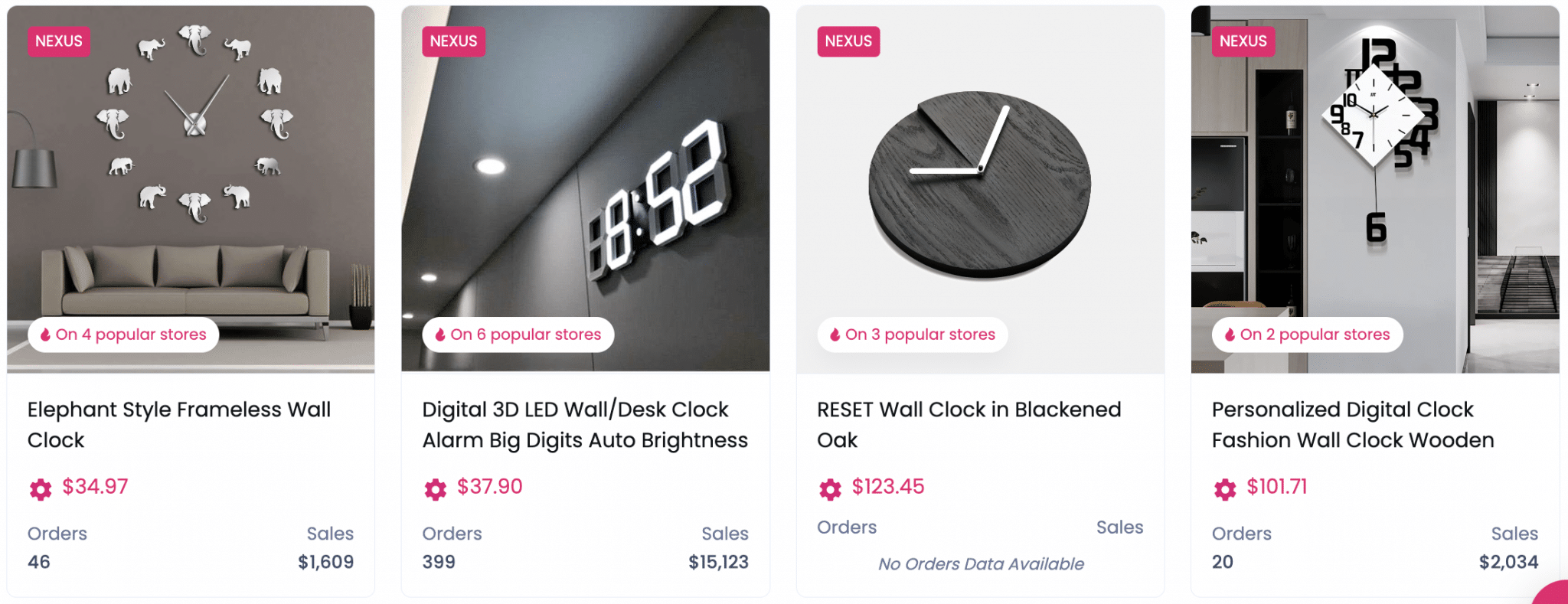Open RESET Wall Clock in Blackened Oak
This screenshot has width=1568, height=604.
[969, 425]
